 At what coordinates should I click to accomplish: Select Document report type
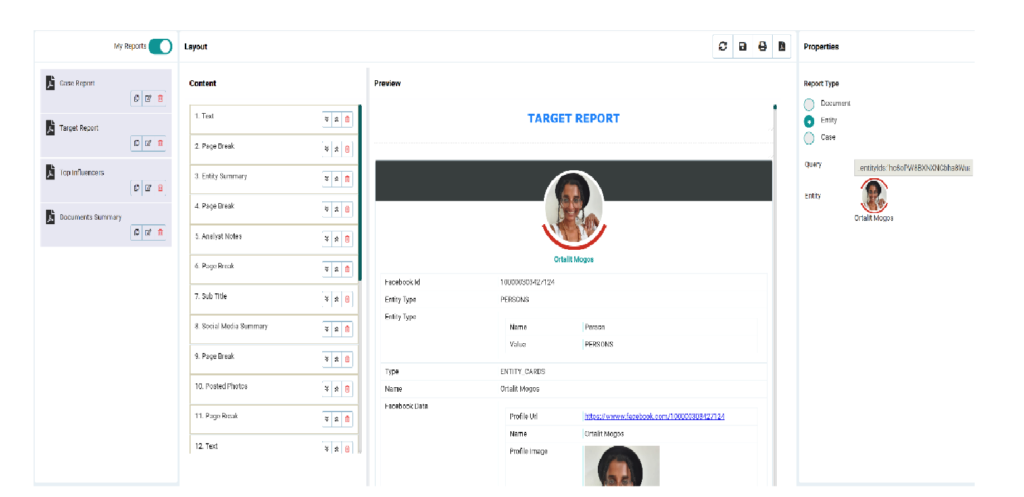(x=809, y=104)
